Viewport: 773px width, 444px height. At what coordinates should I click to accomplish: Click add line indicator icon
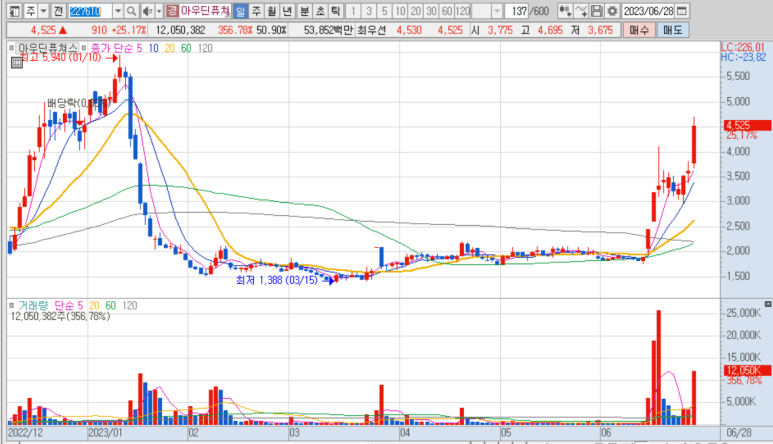tap(581, 11)
